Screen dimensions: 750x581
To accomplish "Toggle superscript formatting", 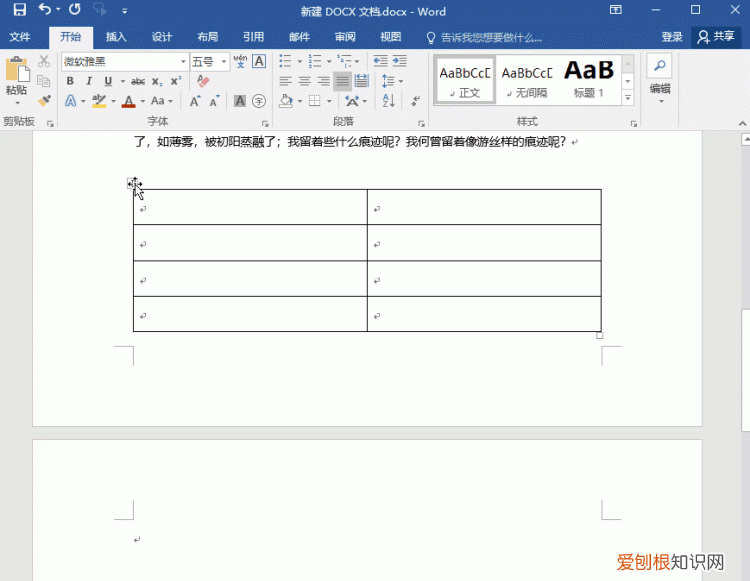I will click(176, 81).
